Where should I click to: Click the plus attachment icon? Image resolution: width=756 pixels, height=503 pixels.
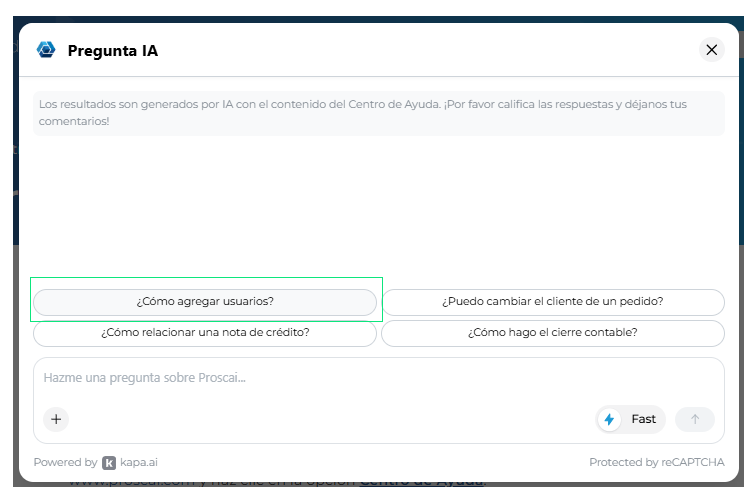(56, 419)
